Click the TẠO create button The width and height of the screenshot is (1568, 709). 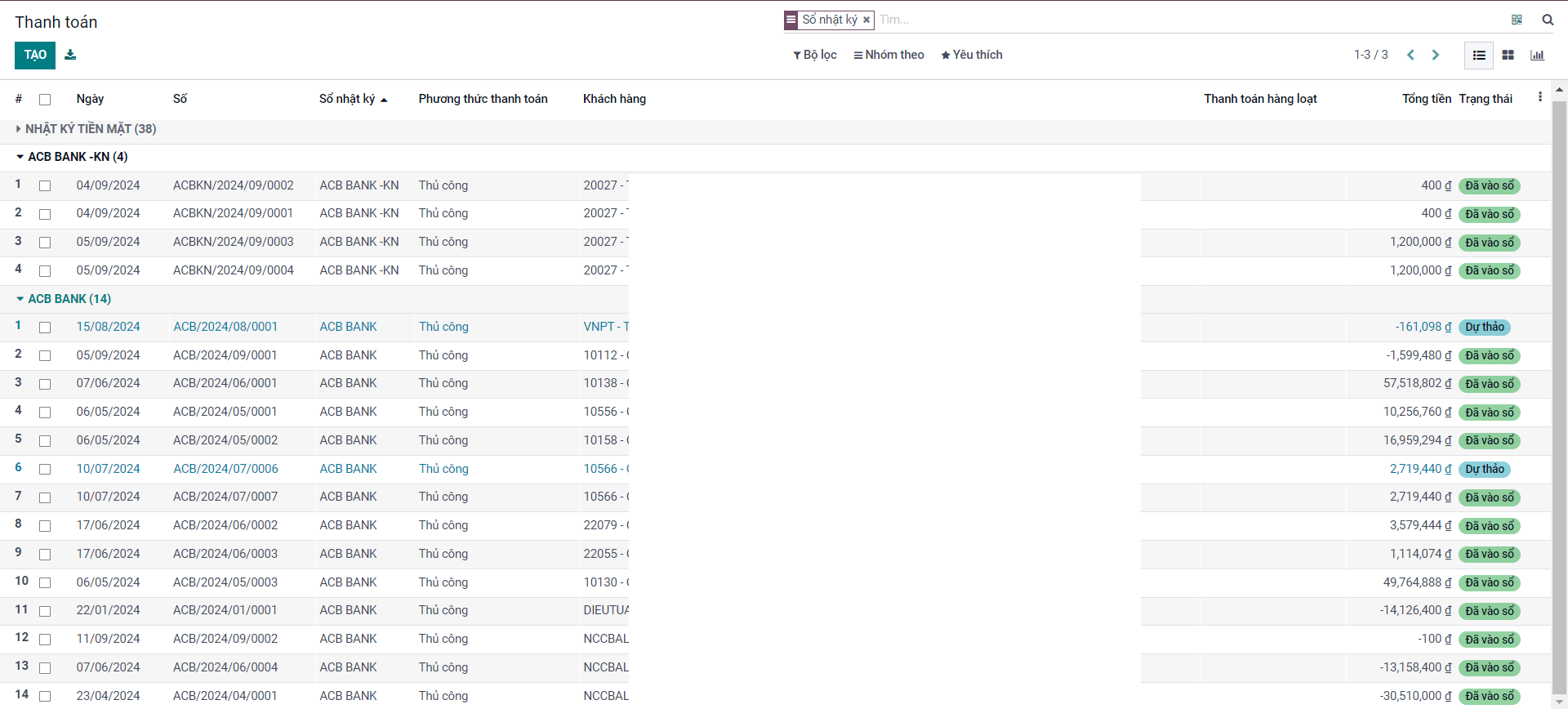pyautogui.click(x=35, y=55)
